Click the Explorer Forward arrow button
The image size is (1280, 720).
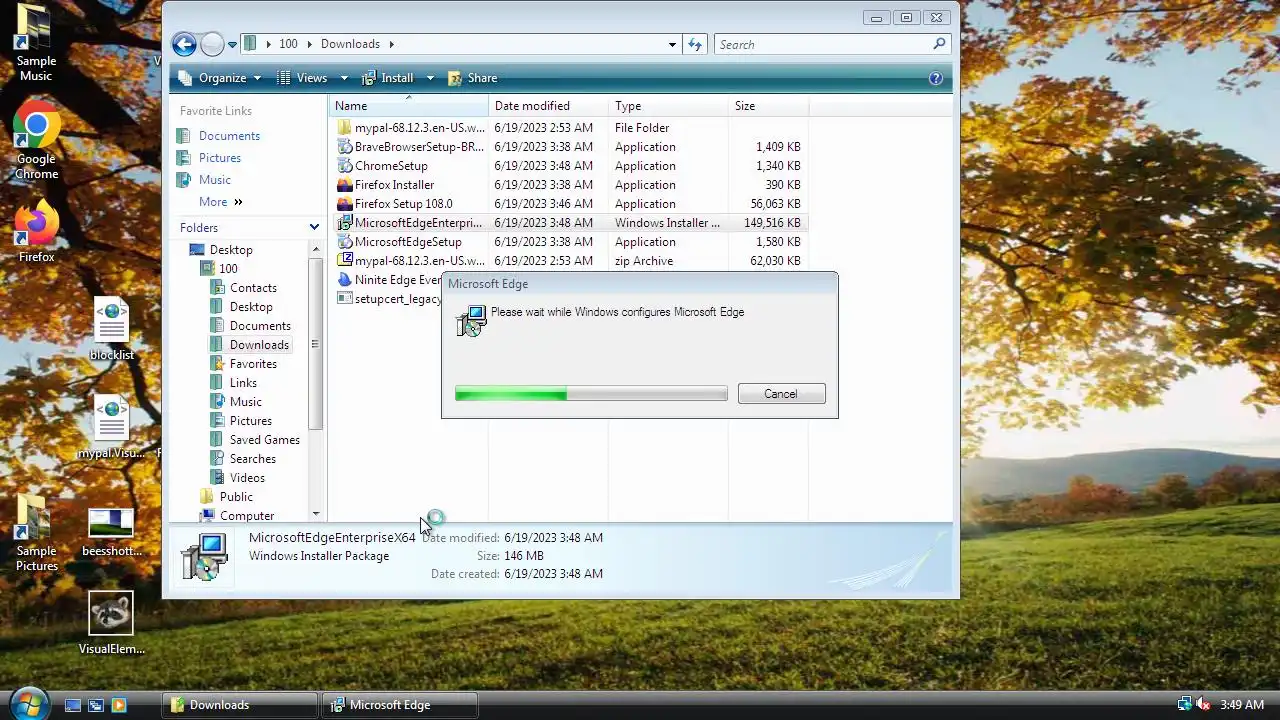(212, 44)
